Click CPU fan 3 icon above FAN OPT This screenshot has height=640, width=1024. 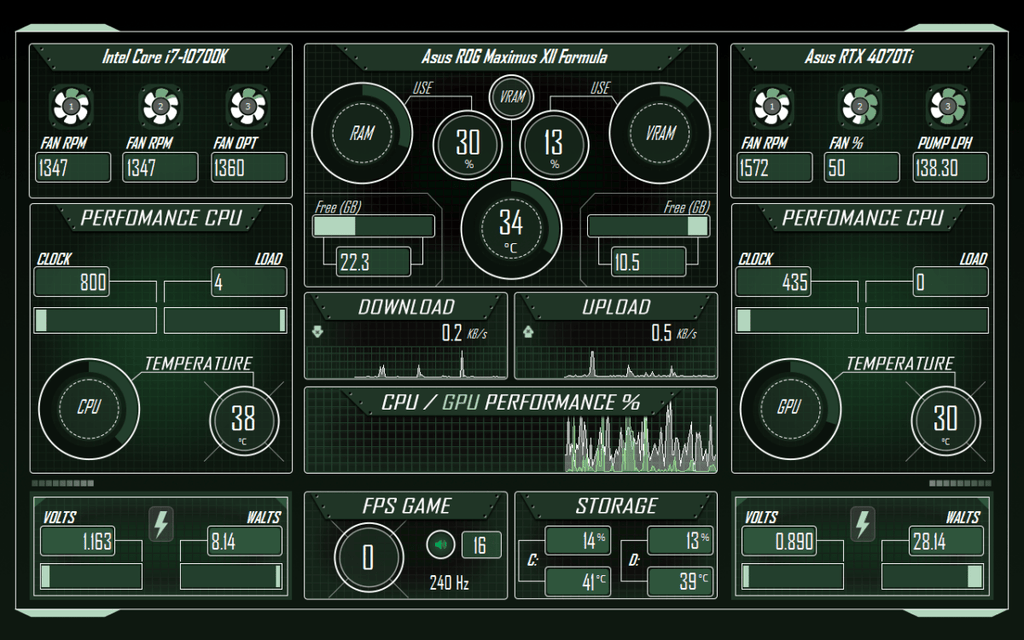point(247,105)
